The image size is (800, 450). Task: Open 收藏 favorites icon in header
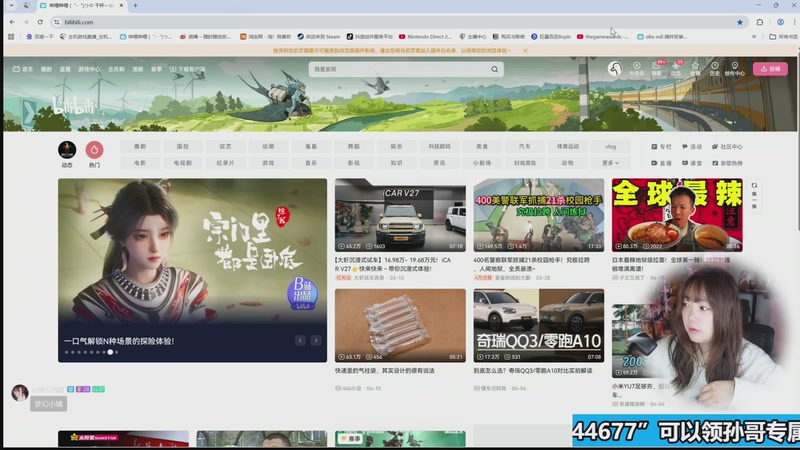[695, 69]
